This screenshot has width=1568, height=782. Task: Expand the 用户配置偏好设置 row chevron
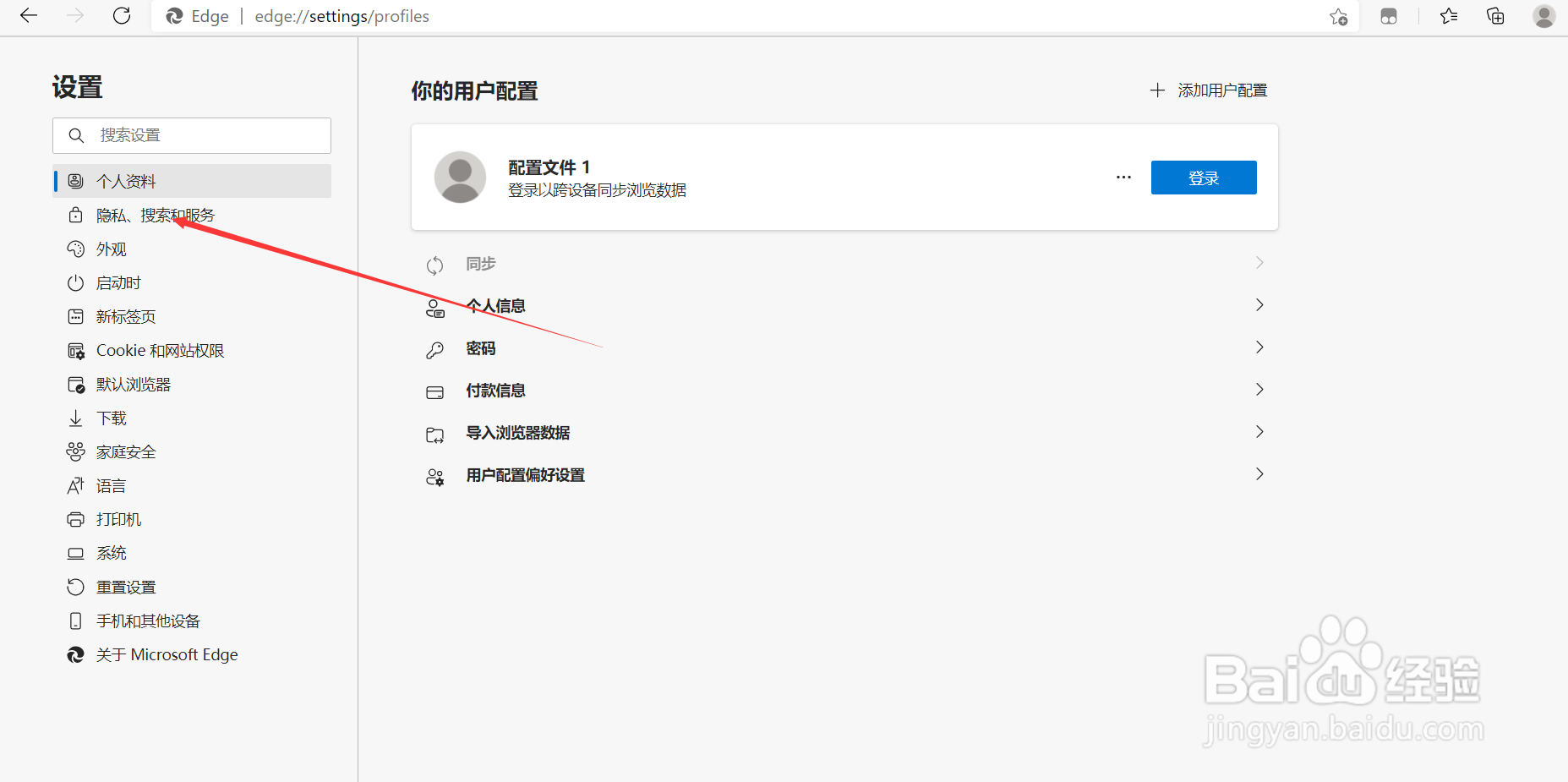[1259, 474]
